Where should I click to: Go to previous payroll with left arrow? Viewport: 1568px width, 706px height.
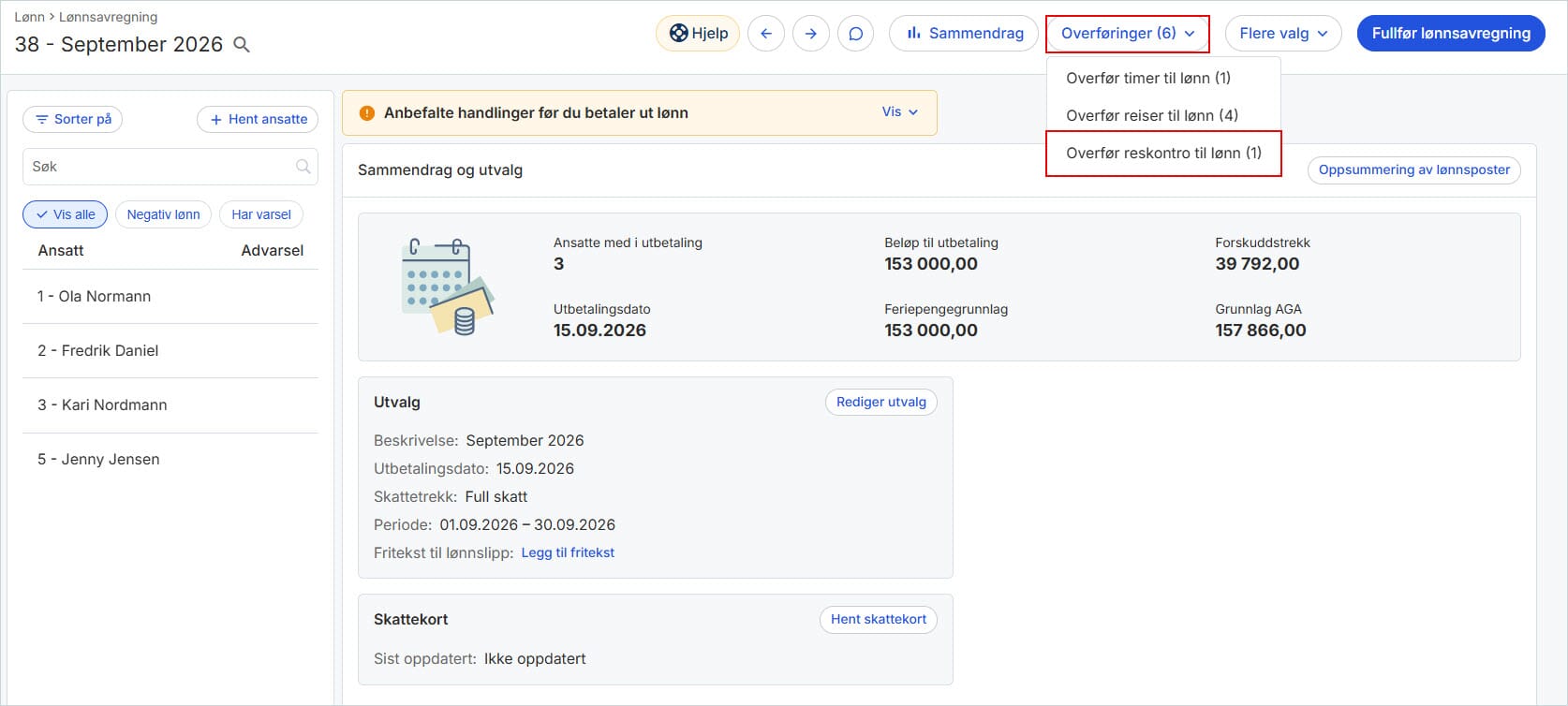pyautogui.click(x=766, y=34)
